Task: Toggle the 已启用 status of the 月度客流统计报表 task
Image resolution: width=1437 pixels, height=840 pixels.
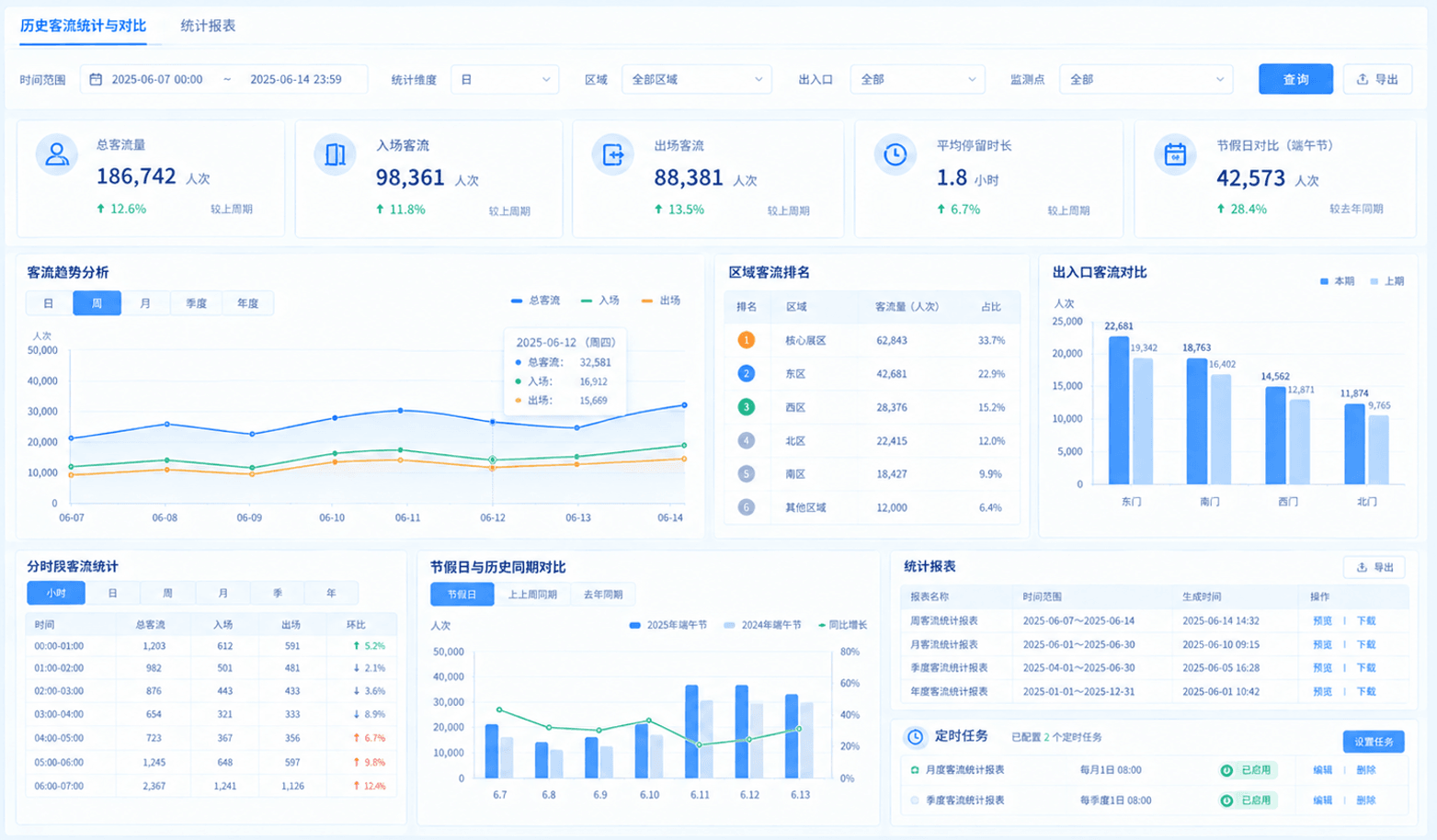Action: [1247, 770]
